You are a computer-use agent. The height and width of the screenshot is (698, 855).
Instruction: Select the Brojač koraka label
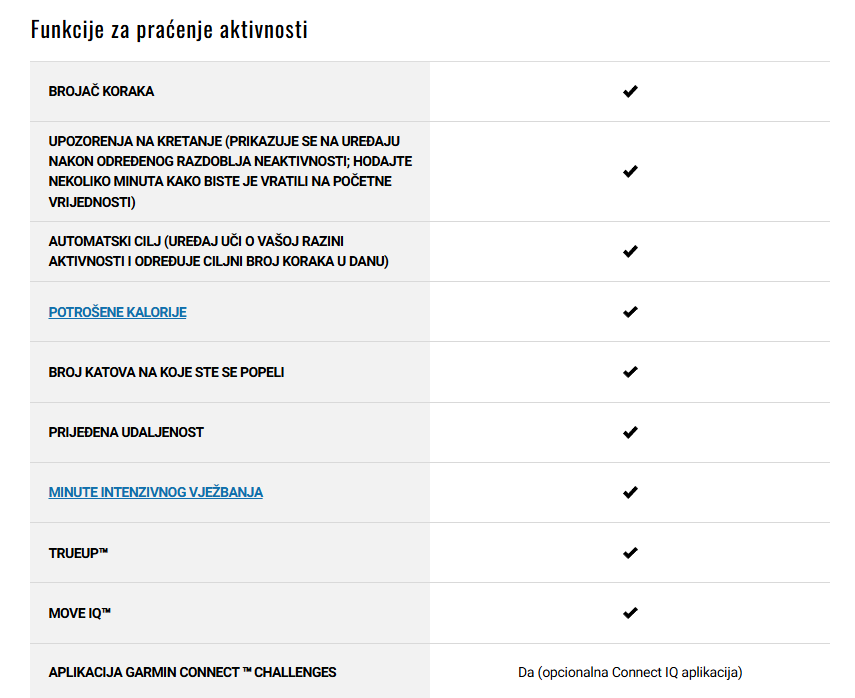(101, 91)
